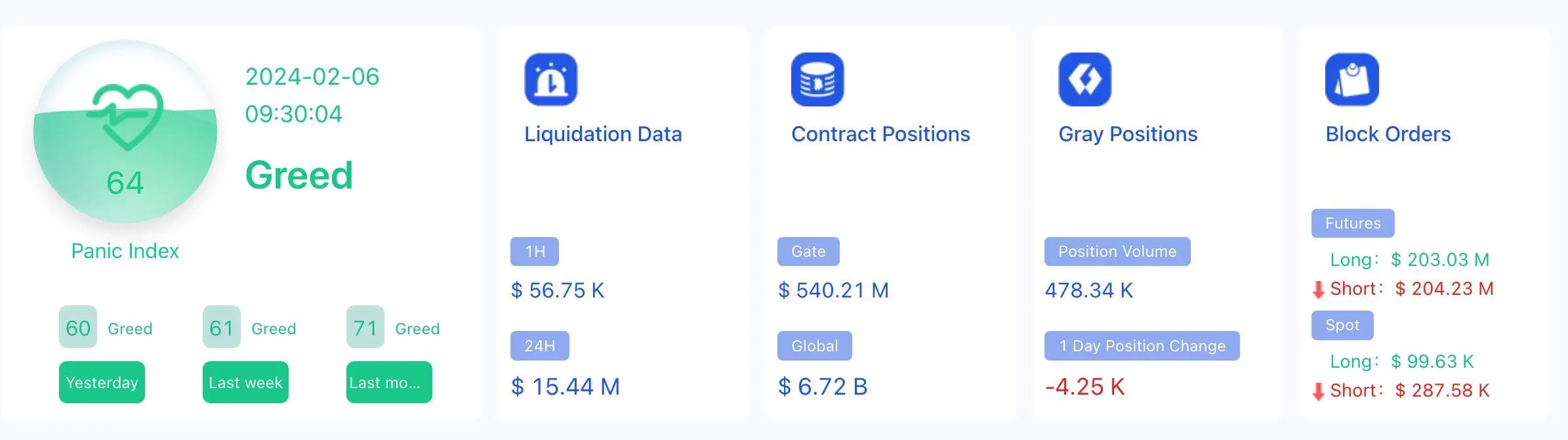Click the red down arrow beside Spot Short
This screenshot has width=1568, height=440.
click(1318, 391)
